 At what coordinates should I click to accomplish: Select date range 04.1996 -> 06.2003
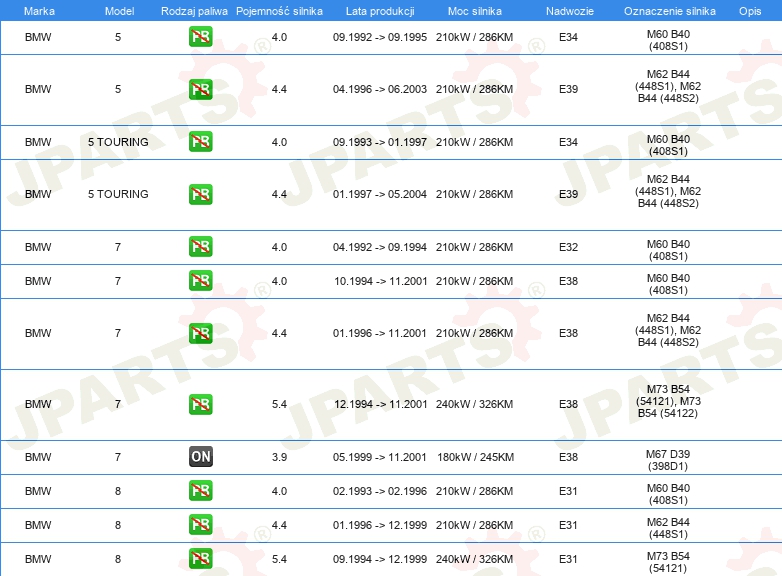380,89
